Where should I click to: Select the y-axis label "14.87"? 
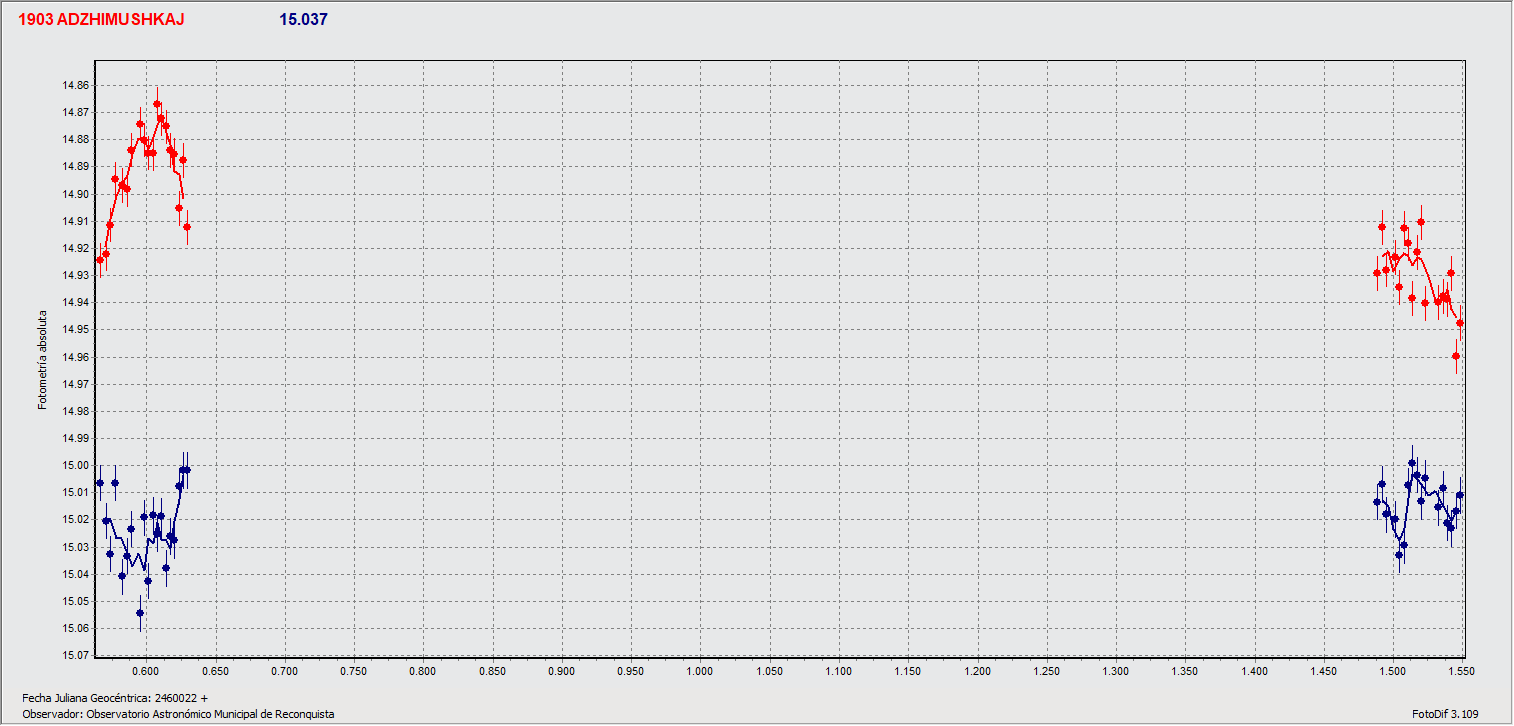click(75, 113)
